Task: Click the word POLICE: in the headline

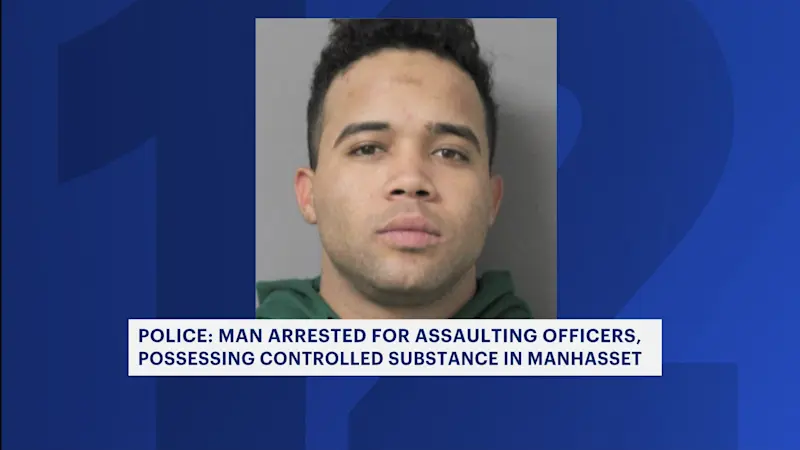Action: 176,336
